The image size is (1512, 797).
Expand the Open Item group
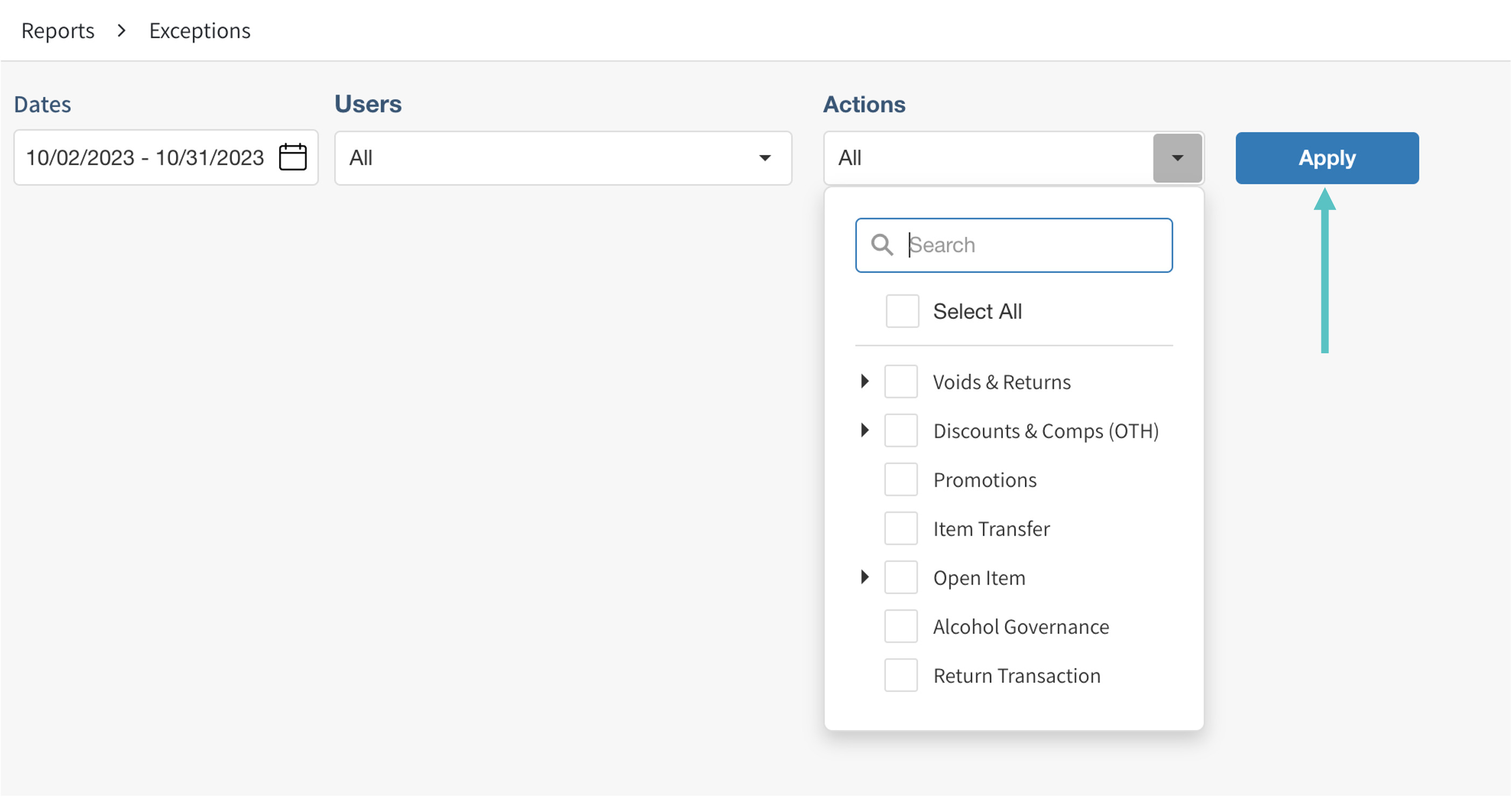click(x=864, y=577)
